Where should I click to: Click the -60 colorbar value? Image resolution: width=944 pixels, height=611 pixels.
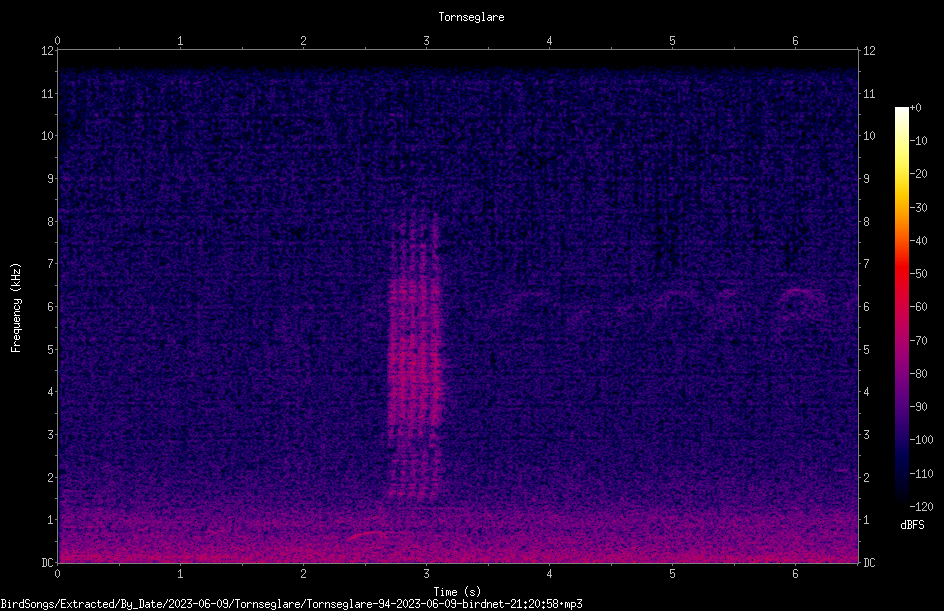pyautogui.click(x=918, y=307)
